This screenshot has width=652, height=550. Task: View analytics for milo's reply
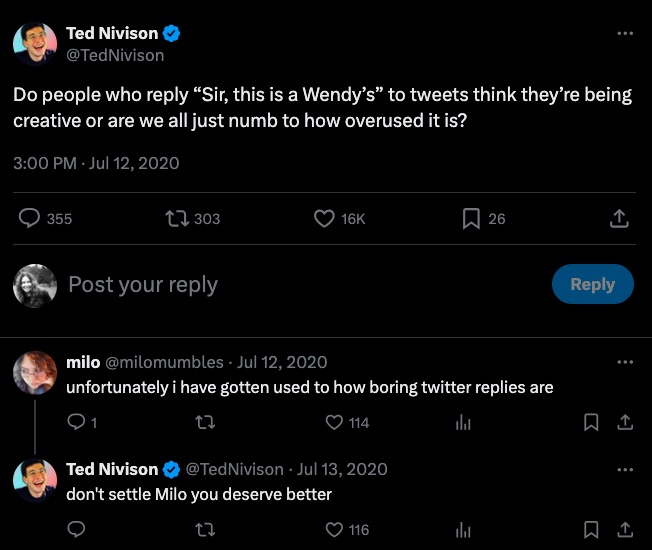463,423
